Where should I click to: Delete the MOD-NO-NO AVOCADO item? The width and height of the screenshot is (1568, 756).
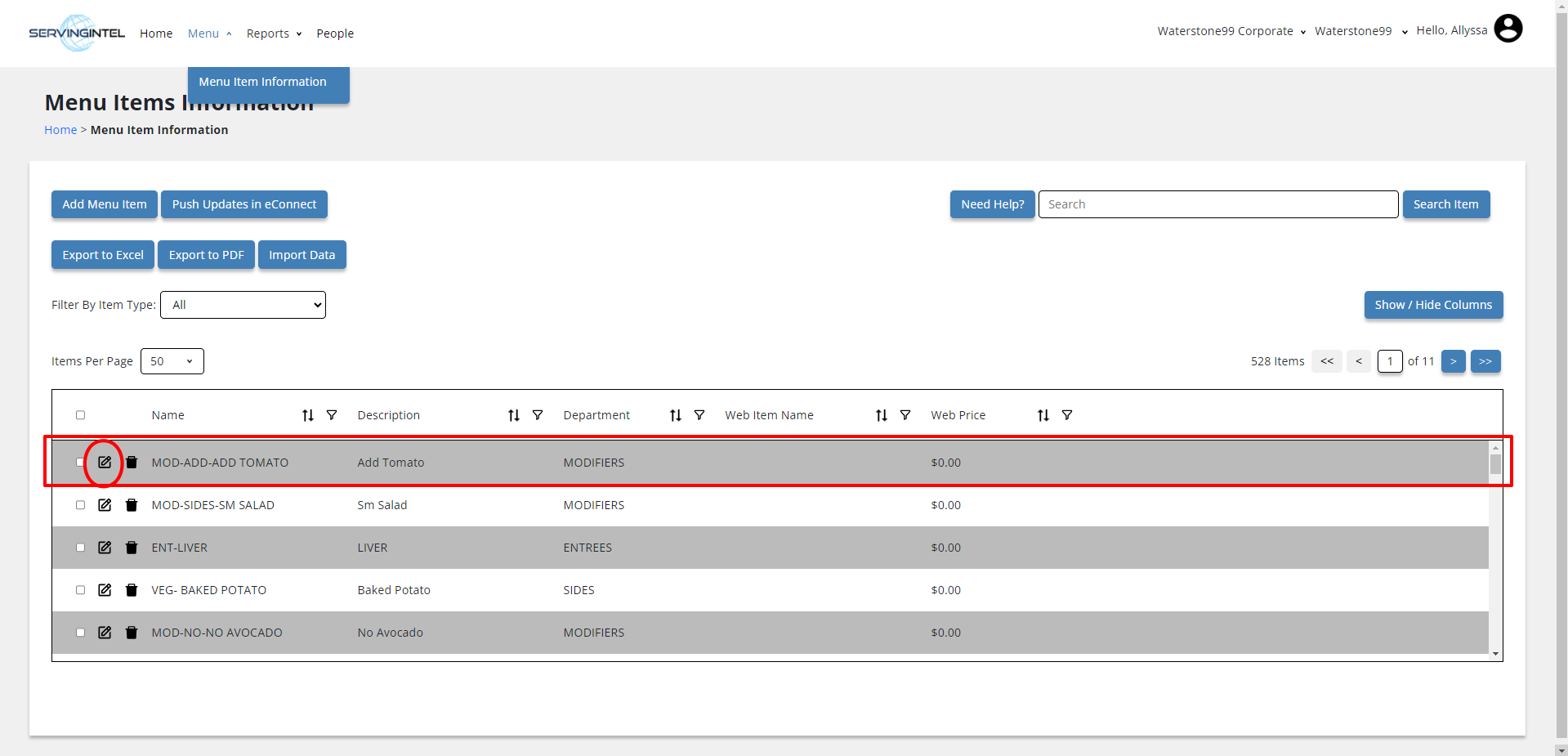132,633
